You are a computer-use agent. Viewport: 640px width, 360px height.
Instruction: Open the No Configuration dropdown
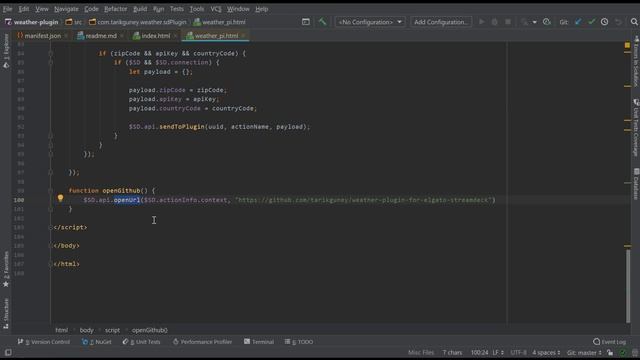370,22
